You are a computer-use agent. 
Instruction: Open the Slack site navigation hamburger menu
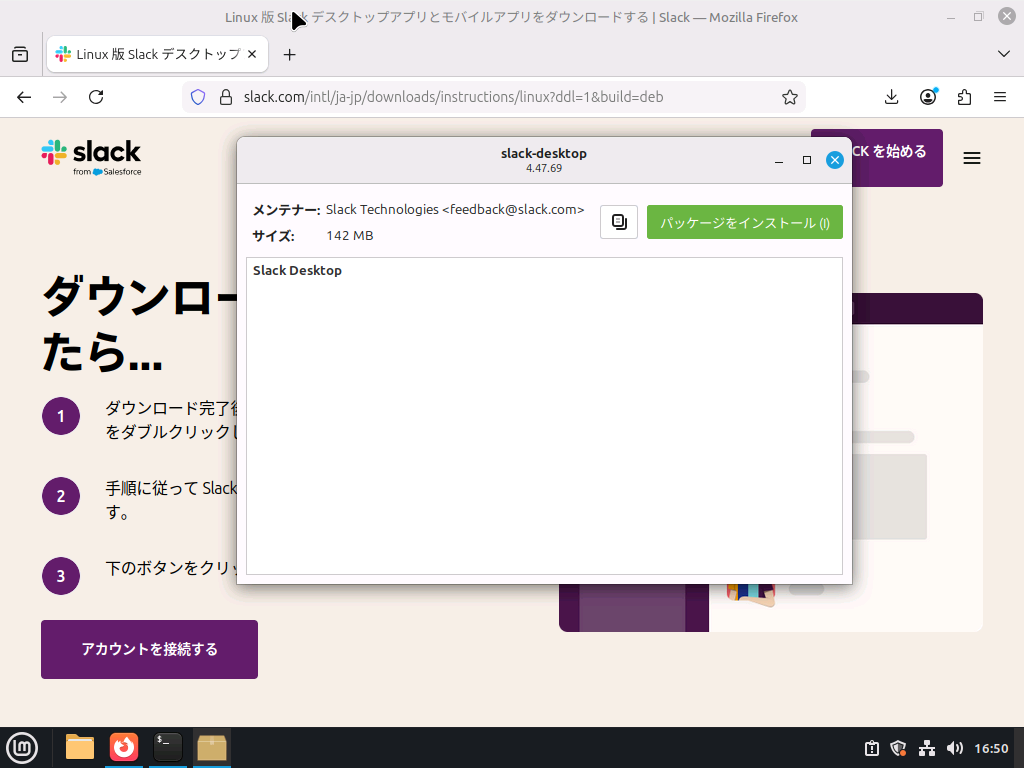point(971,157)
